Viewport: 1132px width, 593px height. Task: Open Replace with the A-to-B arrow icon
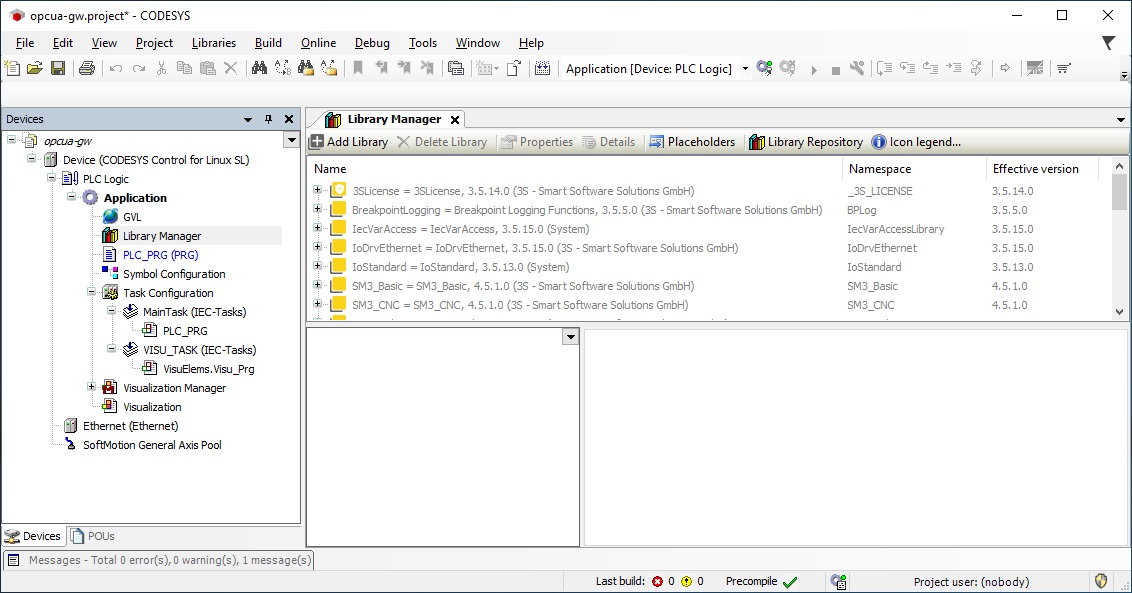(x=282, y=69)
